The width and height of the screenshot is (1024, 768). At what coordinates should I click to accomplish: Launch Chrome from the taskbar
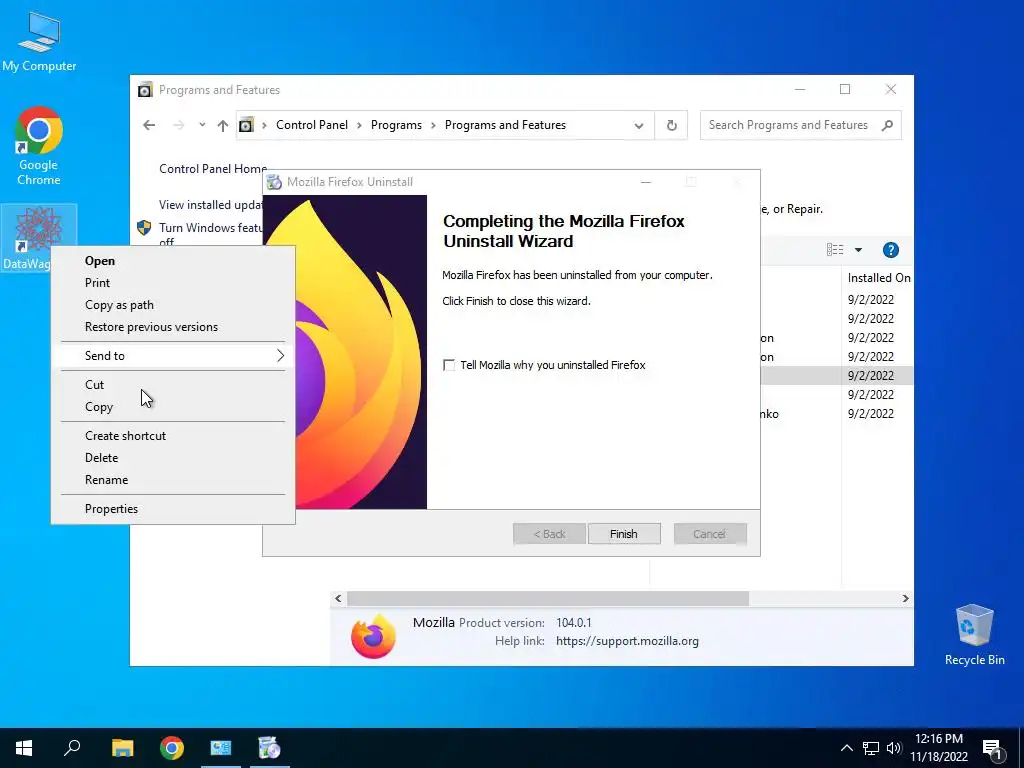172,748
